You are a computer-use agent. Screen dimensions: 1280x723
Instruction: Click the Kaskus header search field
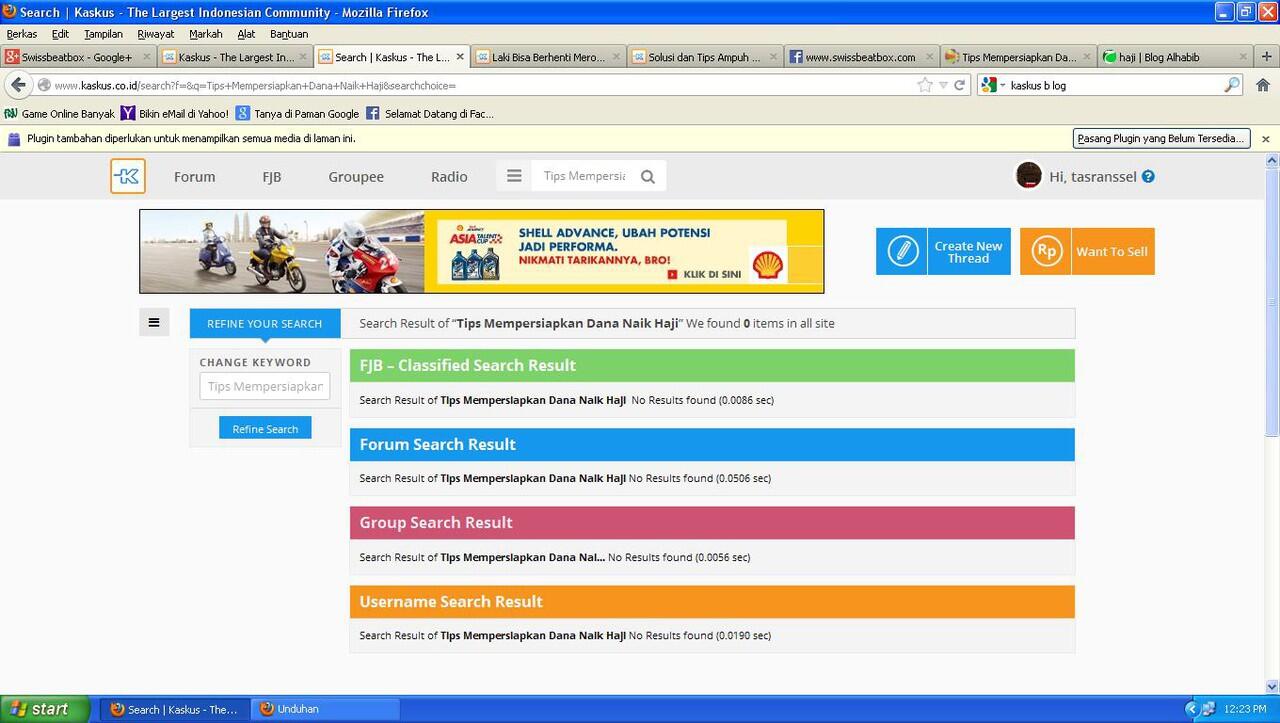tap(584, 176)
